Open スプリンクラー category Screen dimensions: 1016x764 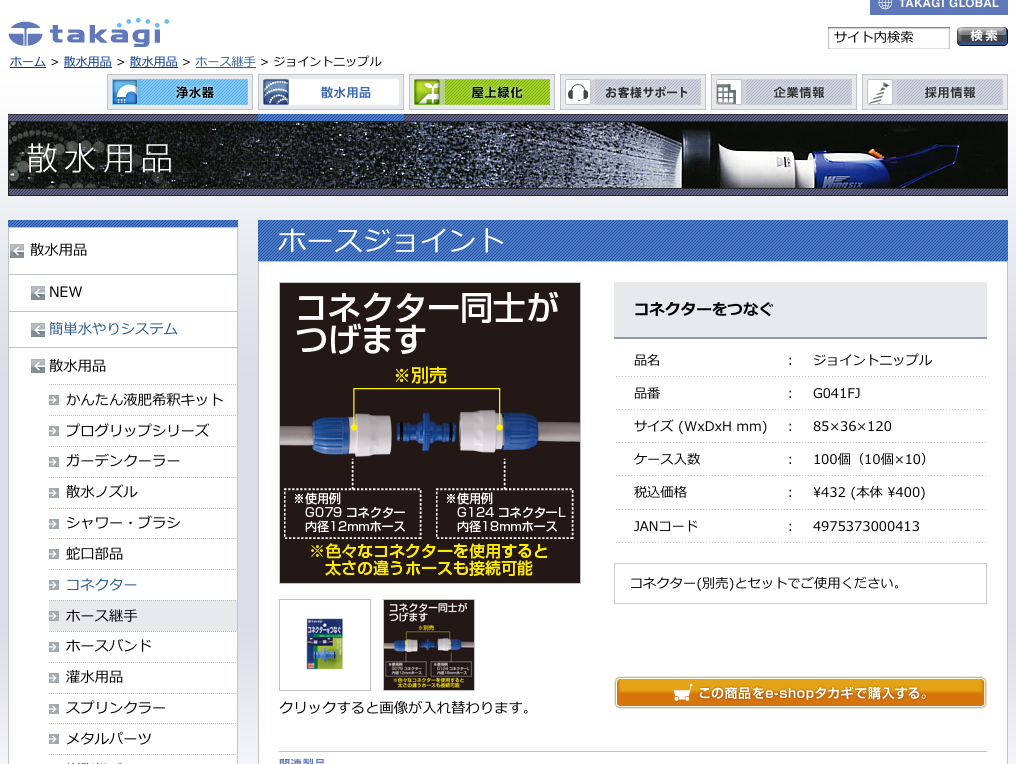pyautogui.click(x=115, y=708)
